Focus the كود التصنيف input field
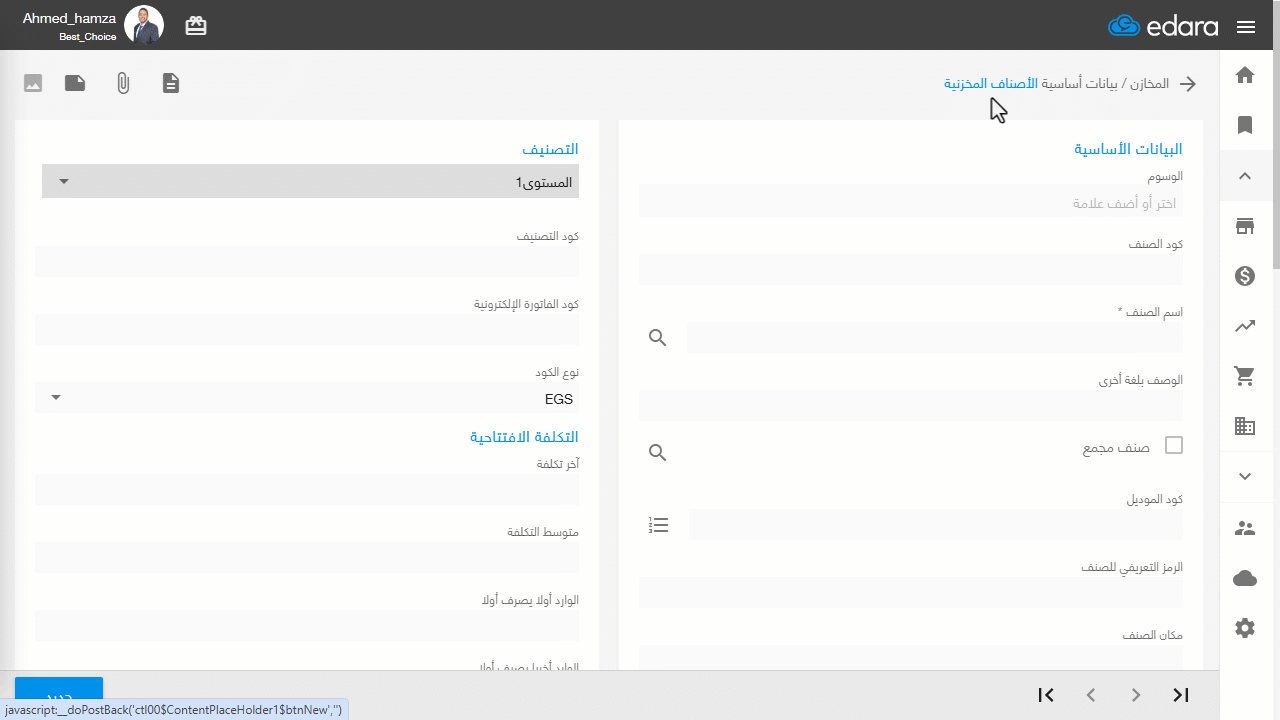The height and width of the screenshot is (720, 1280). (x=307, y=262)
